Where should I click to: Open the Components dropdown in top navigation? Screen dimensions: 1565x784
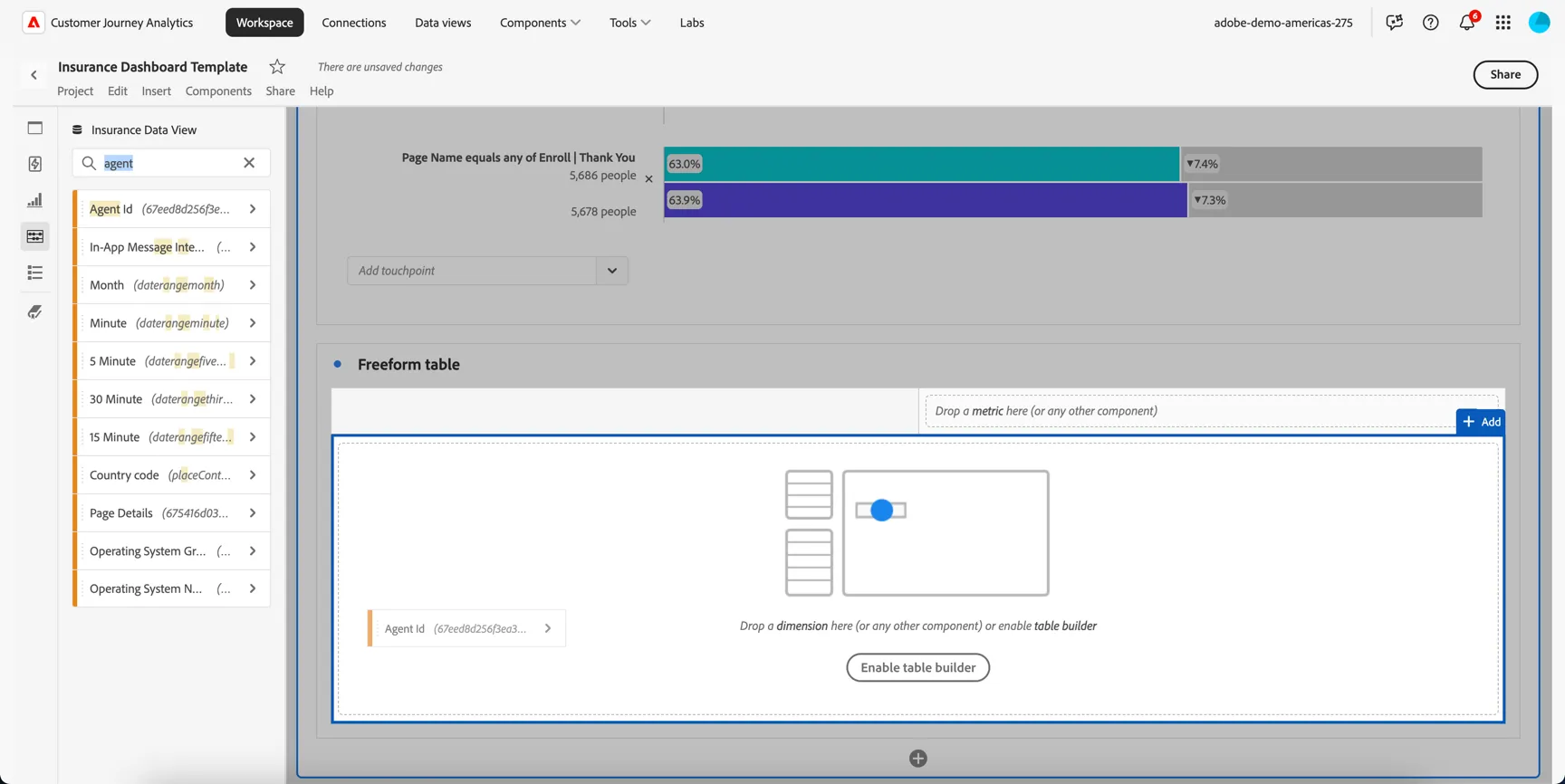pos(540,23)
